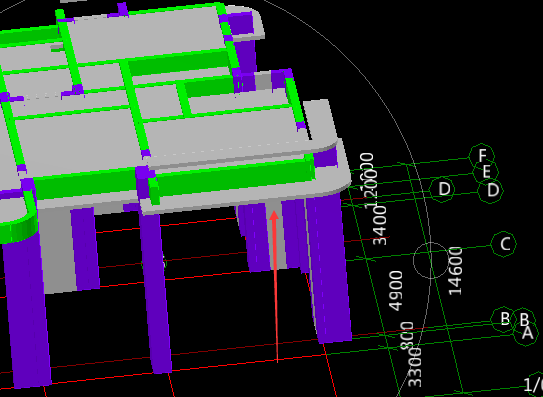Select the 800 dimension text
The image size is (543, 397).
pos(407,335)
